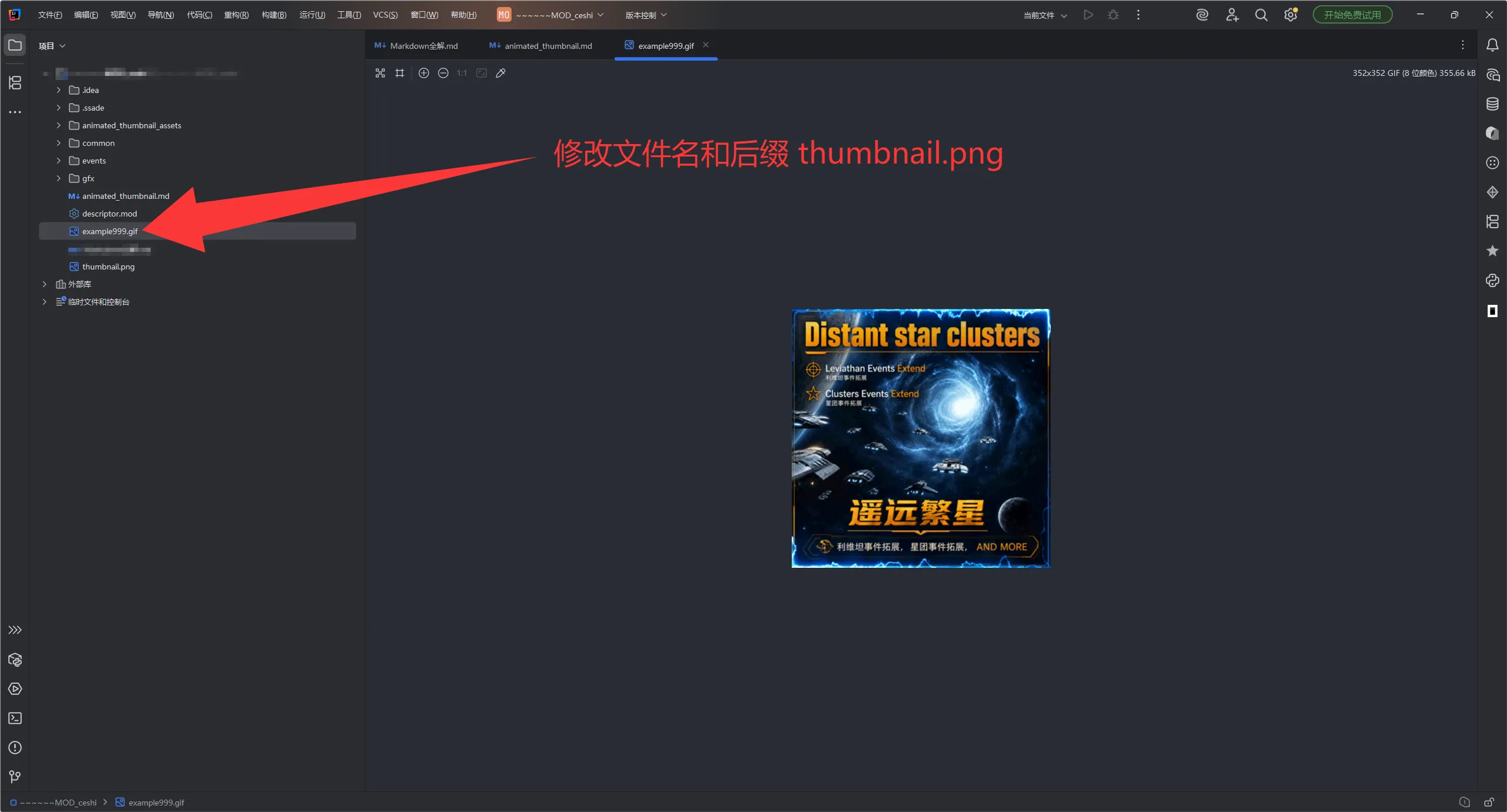The image size is (1507, 812).
Task: Expand hidden tool windows double chevron
Action: pyautogui.click(x=15, y=630)
